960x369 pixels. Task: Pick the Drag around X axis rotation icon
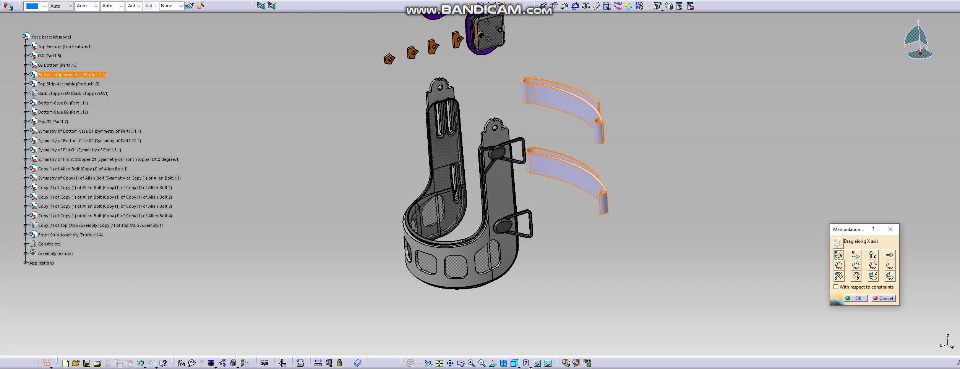tap(839, 275)
